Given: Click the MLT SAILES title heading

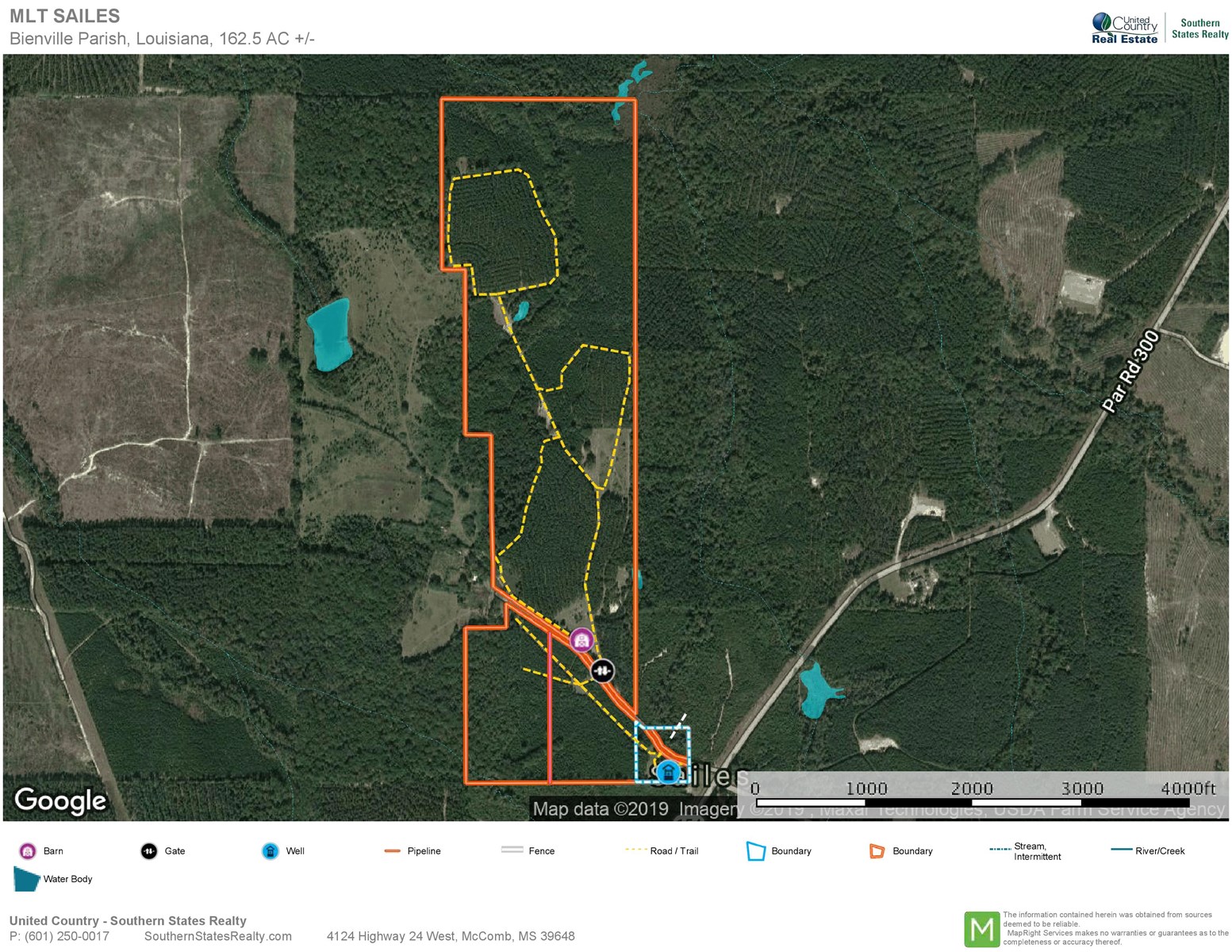Looking at the screenshot, I should click(65, 16).
